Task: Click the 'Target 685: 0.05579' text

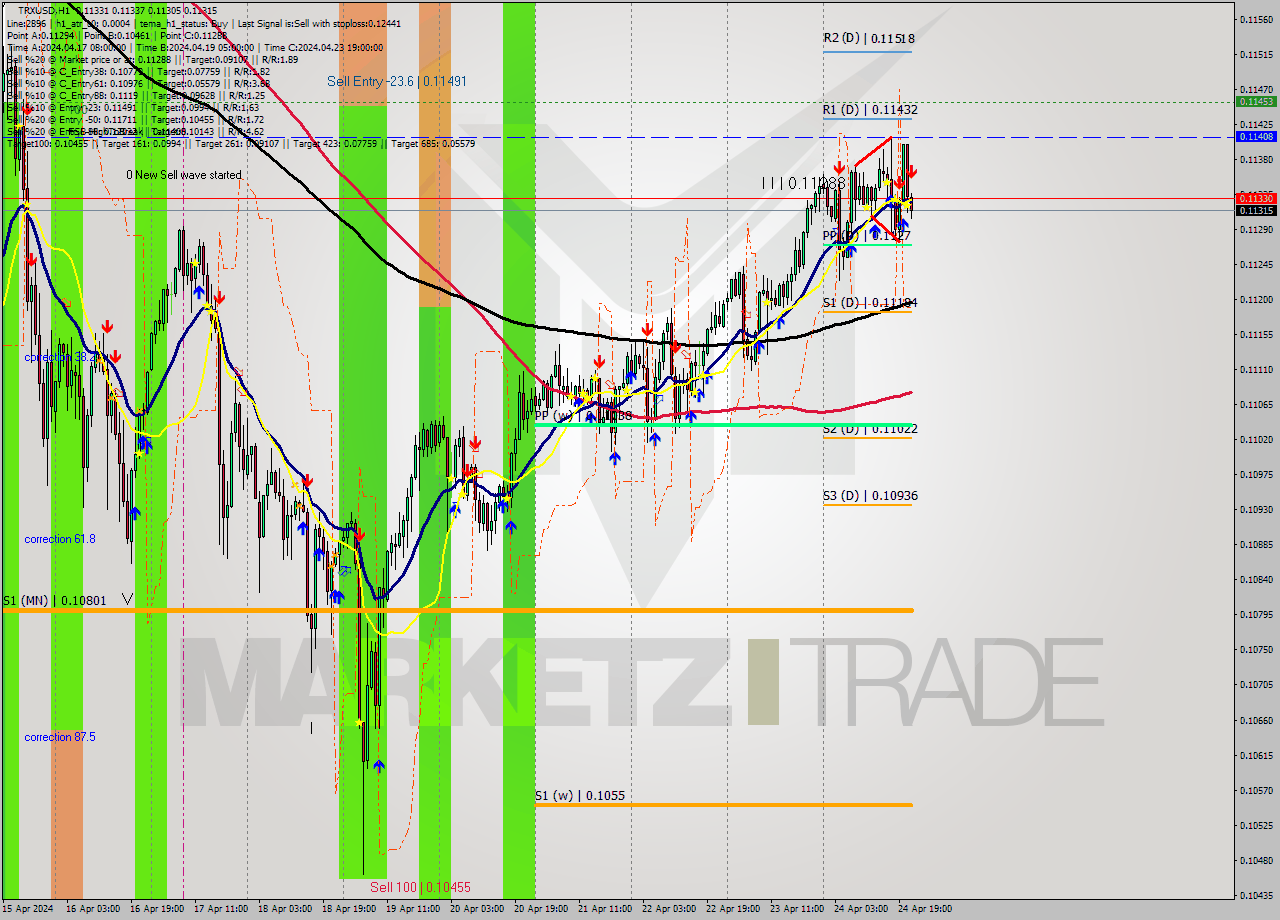Action: 433,143
